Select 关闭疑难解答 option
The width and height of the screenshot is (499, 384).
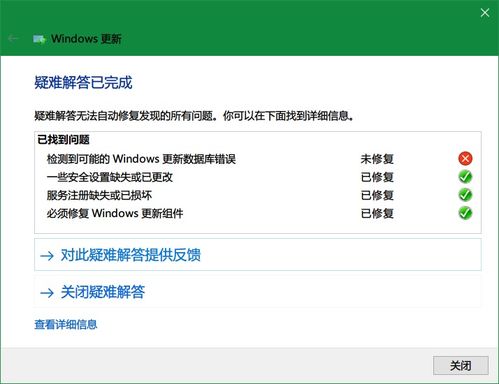(258, 292)
